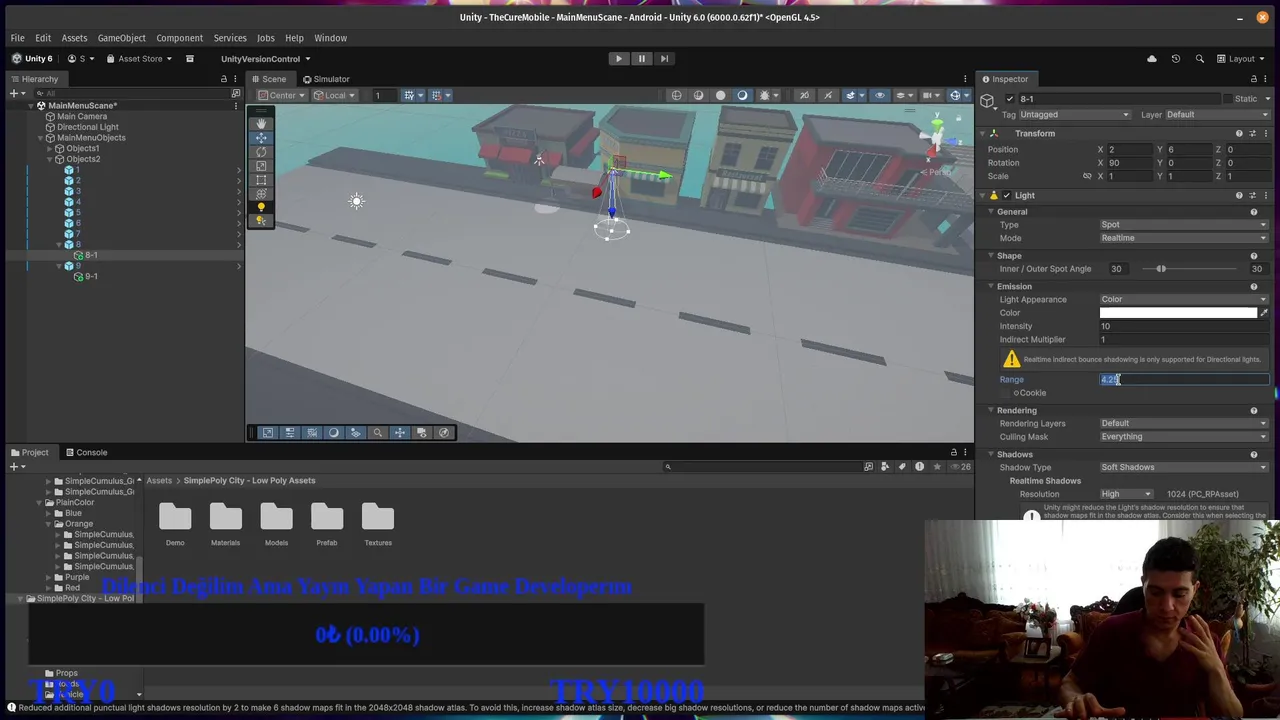
Task: Switch to the Console tab
Action: (85, 452)
